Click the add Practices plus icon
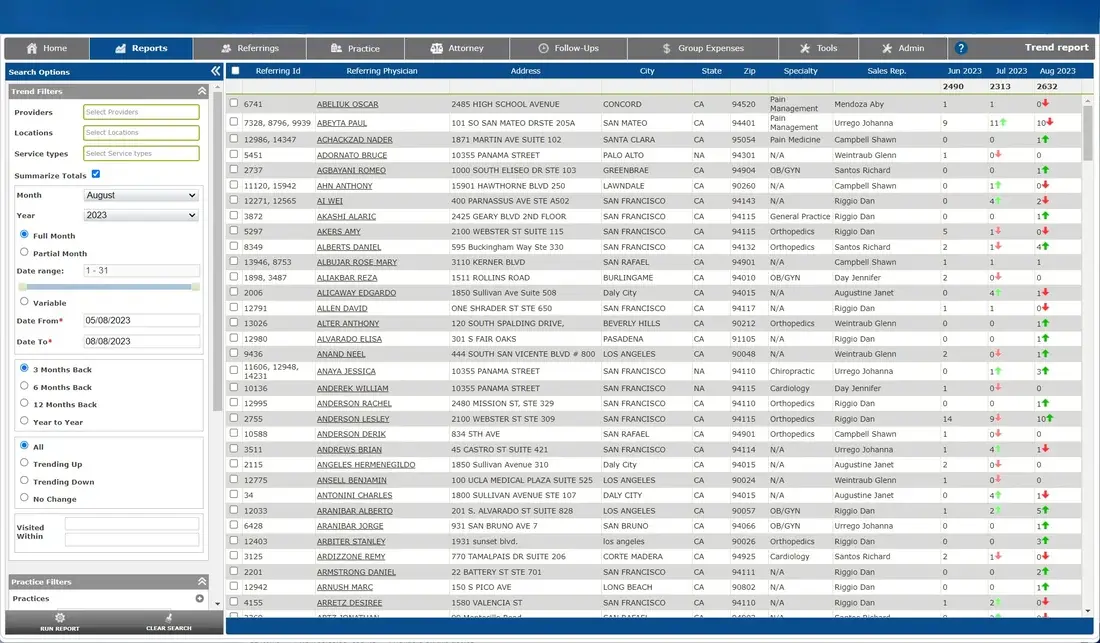This screenshot has height=643, width=1100. (199, 598)
